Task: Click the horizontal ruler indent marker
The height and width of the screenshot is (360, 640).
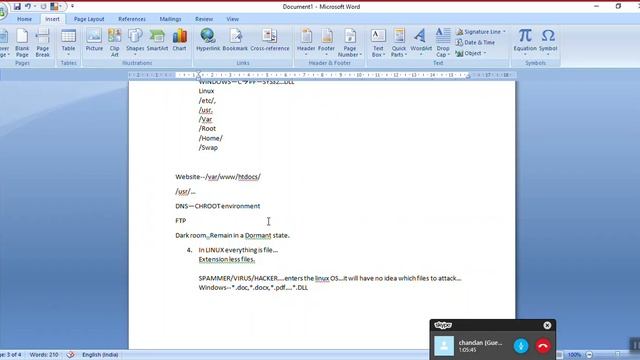Action: (x=198, y=75)
